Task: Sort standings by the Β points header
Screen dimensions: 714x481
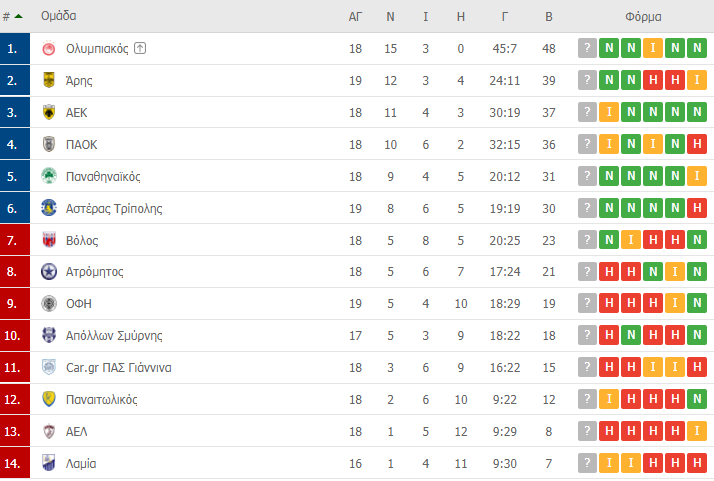Action: coord(549,17)
